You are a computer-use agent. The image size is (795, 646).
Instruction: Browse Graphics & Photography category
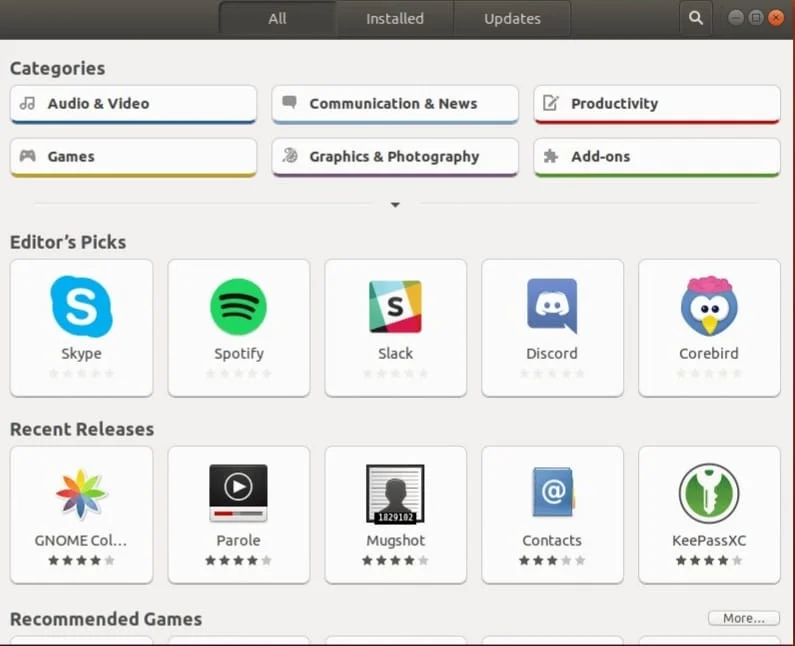[395, 157]
